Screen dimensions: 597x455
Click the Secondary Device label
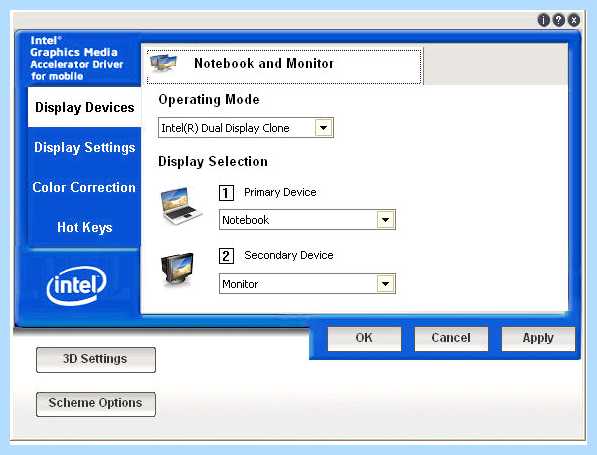[289, 255]
